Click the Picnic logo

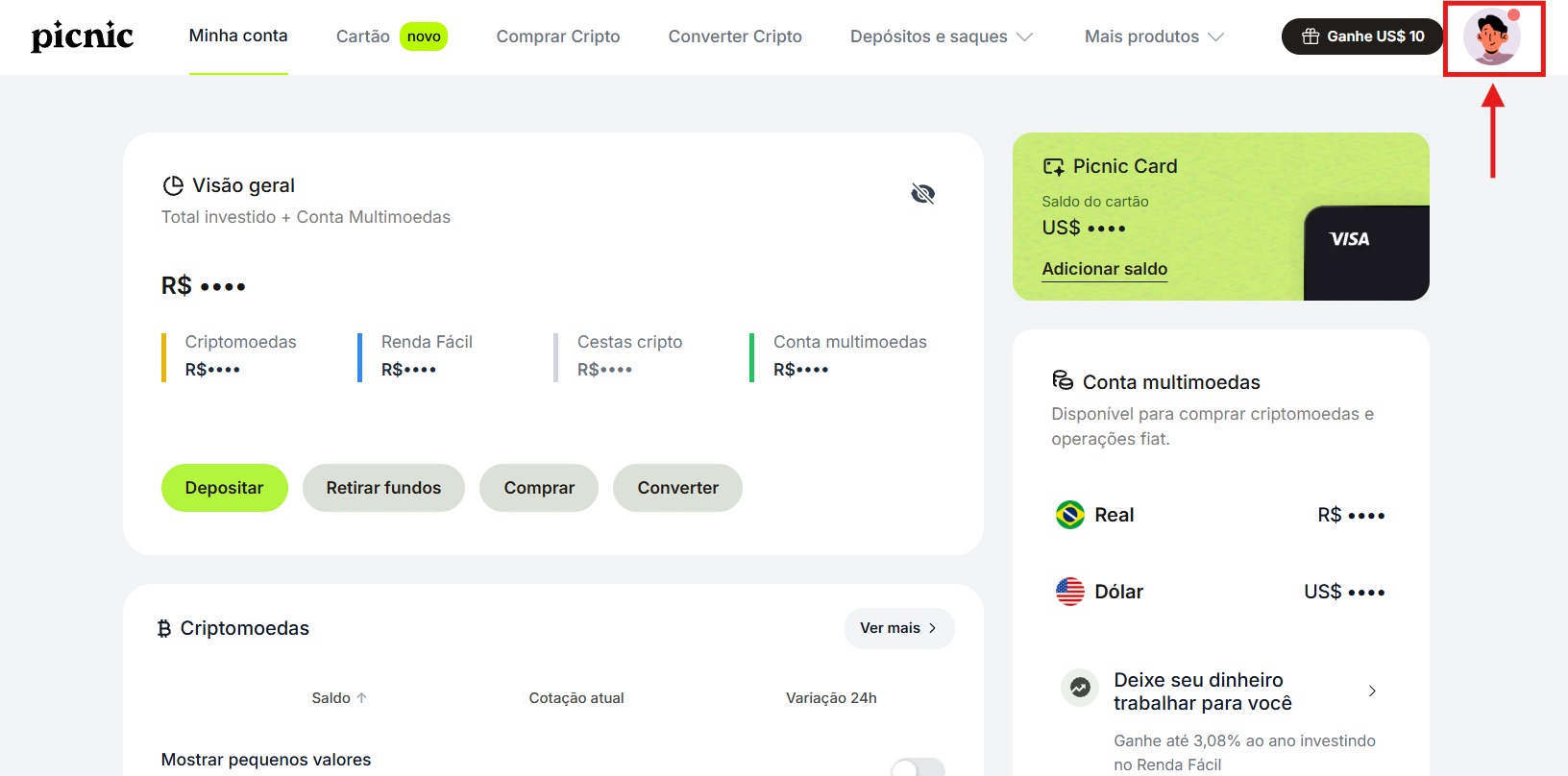tap(83, 36)
